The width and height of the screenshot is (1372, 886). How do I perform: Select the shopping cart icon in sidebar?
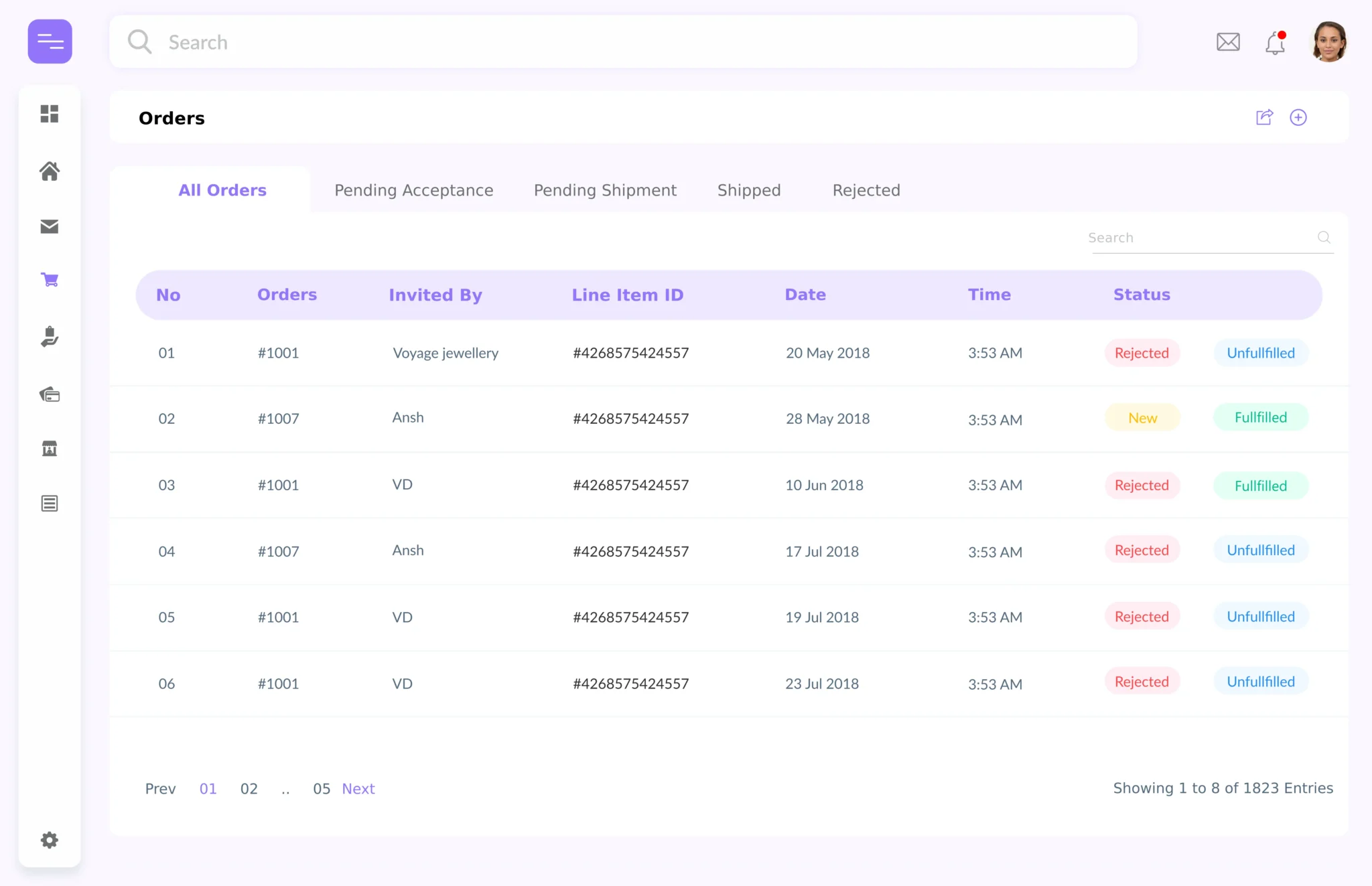tap(50, 280)
